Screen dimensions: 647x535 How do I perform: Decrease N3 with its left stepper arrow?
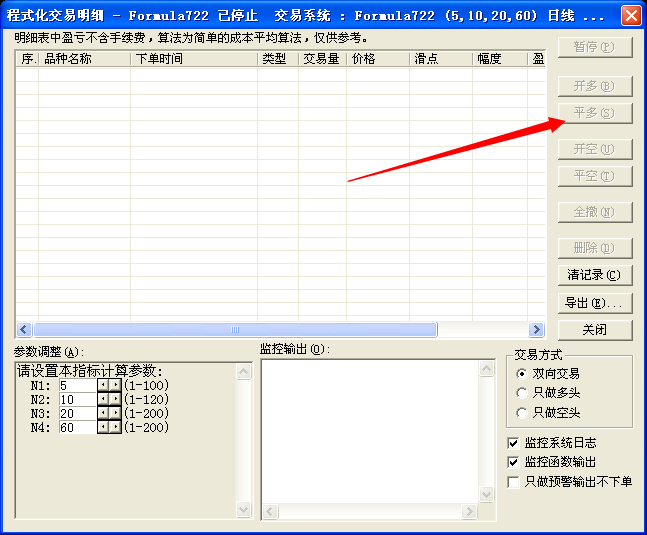coord(103,413)
